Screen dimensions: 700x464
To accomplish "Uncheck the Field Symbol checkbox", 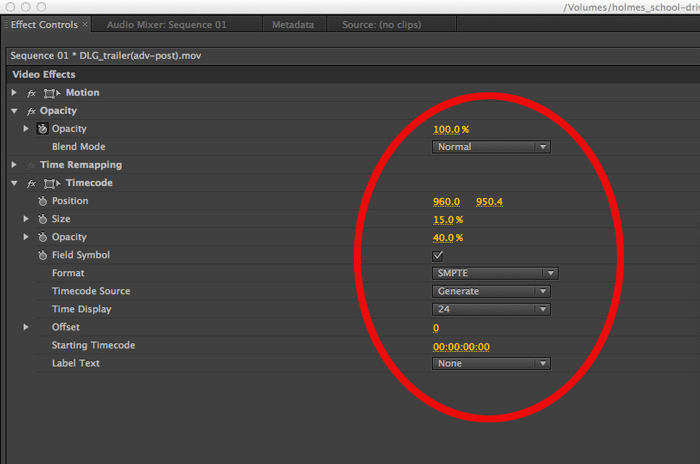I will pos(438,256).
